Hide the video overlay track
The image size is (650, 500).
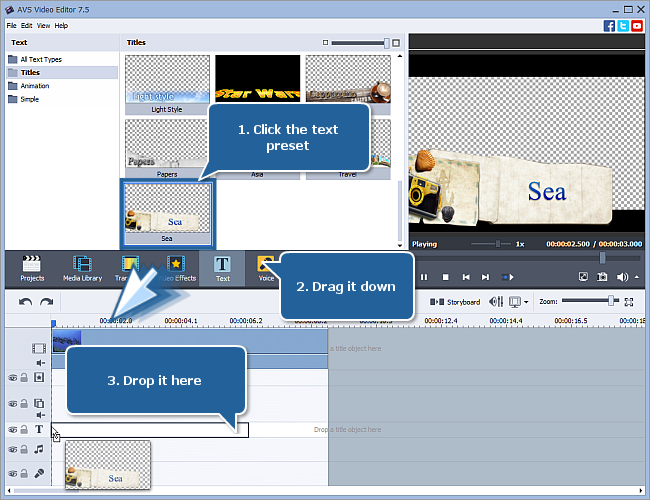(13, 403)
